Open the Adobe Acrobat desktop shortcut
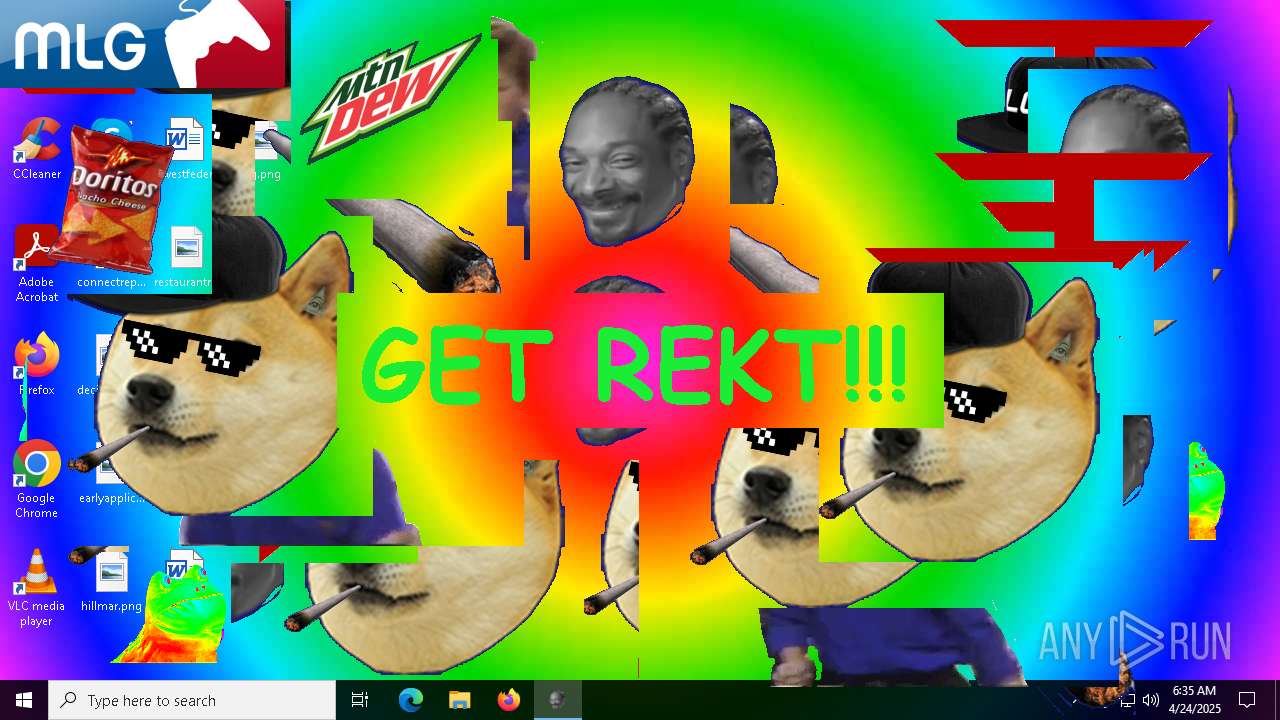Viewport: 1280px width, 720px height. tap(37, 264)
